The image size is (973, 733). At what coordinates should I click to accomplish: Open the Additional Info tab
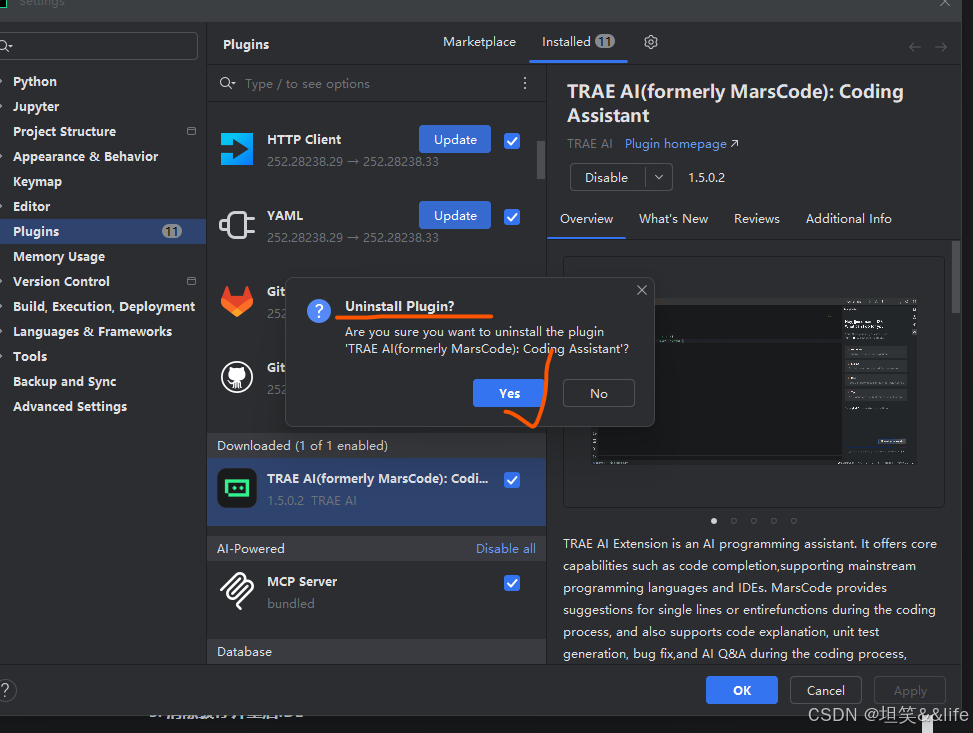pos(848,218)
